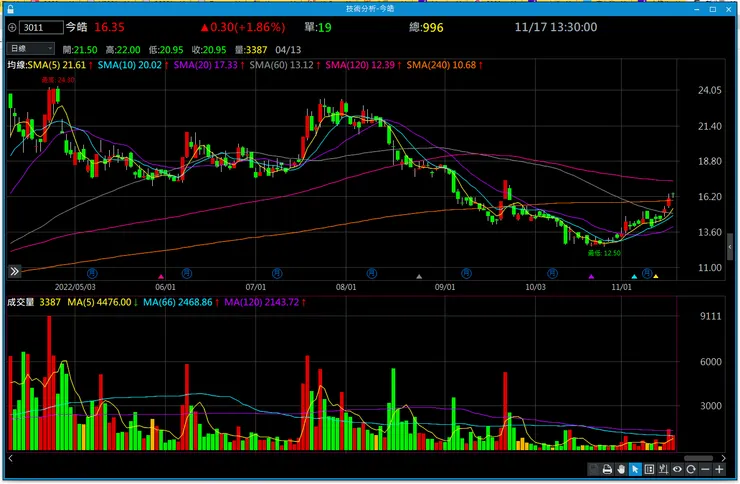This screenshot has width=740, height=484.
Task: Click the lock icon in title bar
Action: 10,8
